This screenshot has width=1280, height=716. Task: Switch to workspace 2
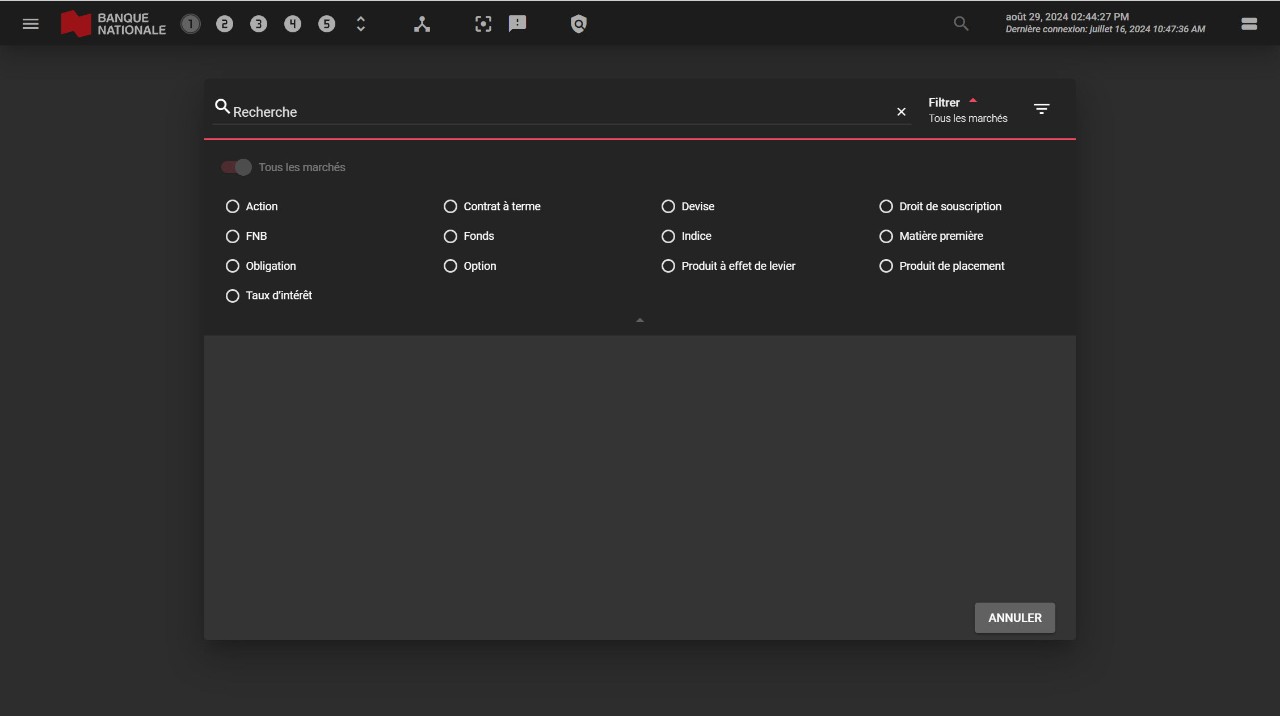point(224,24)
